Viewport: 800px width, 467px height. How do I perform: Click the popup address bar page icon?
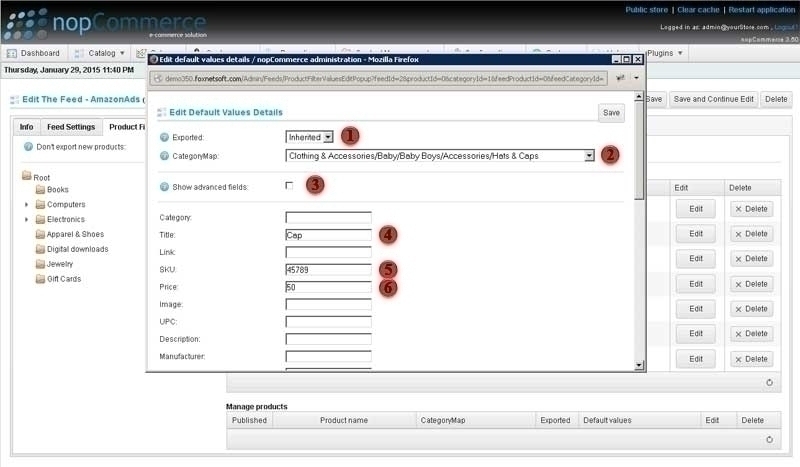pos(158,79)
